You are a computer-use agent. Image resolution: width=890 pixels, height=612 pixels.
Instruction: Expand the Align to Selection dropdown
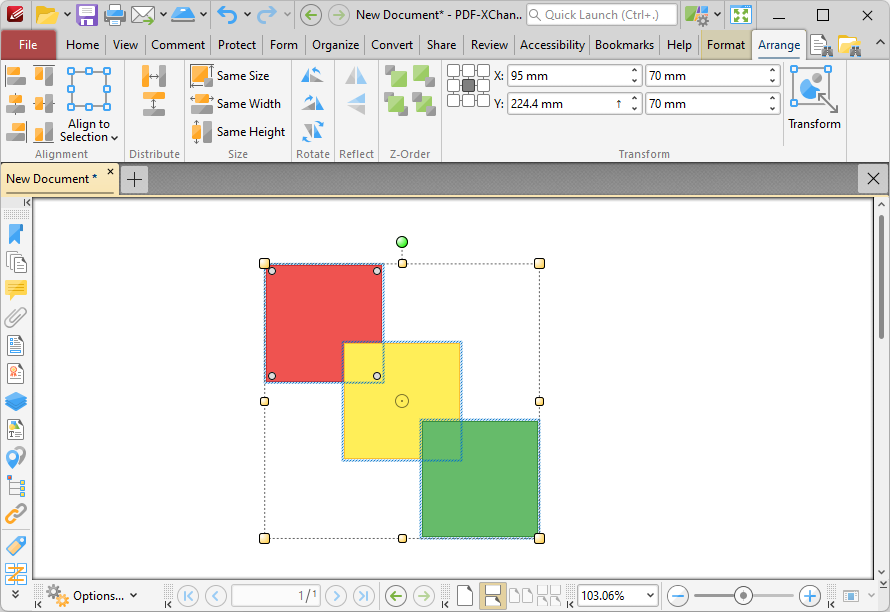[89, 131]
